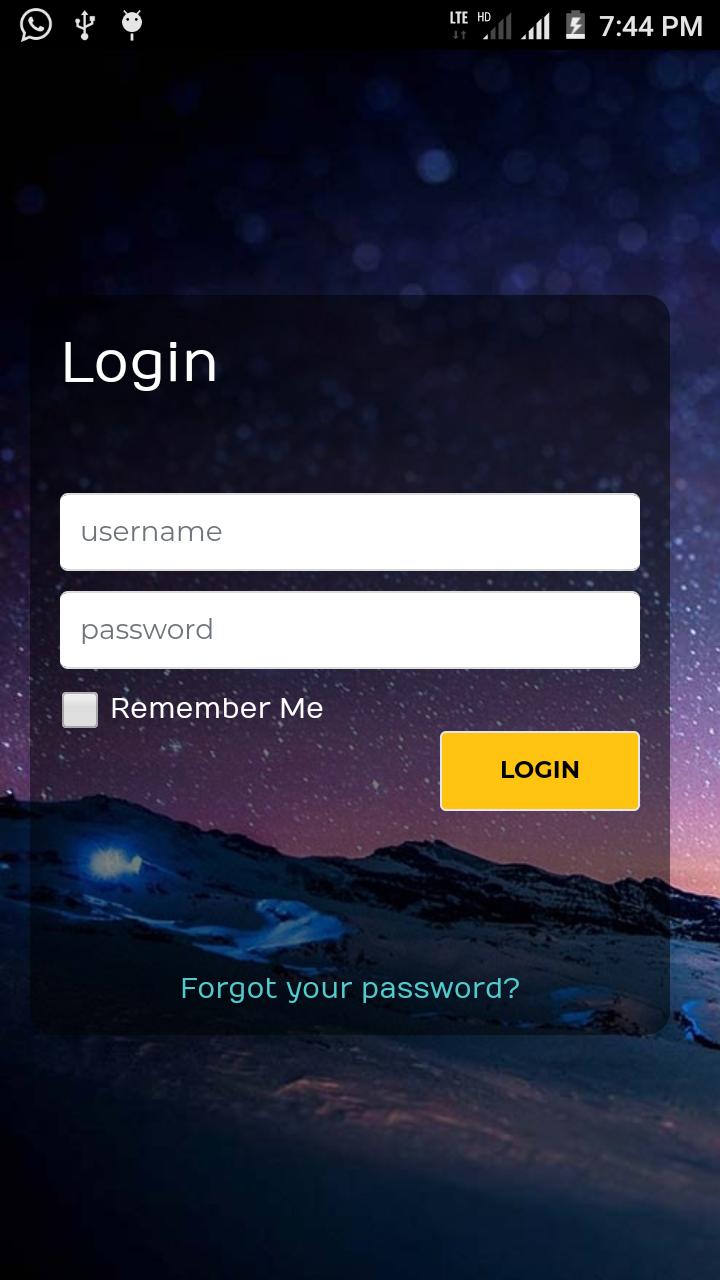Tap the LTE data indicator
Screen dimensions: 720x1280
[x=459, y=25]
